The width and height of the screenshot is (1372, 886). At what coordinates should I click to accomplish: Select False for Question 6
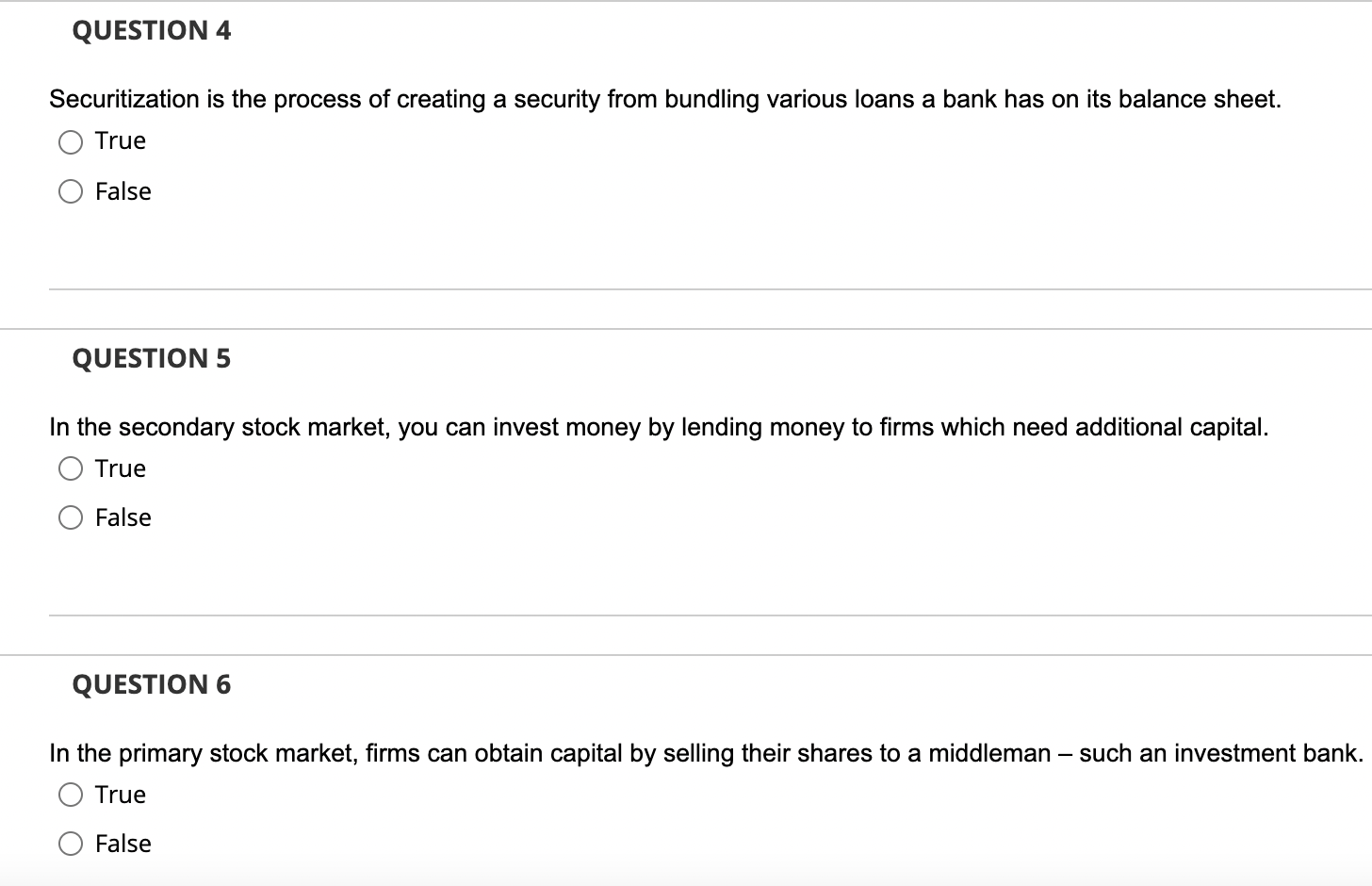pyautogui.click(x=70, y=844)
